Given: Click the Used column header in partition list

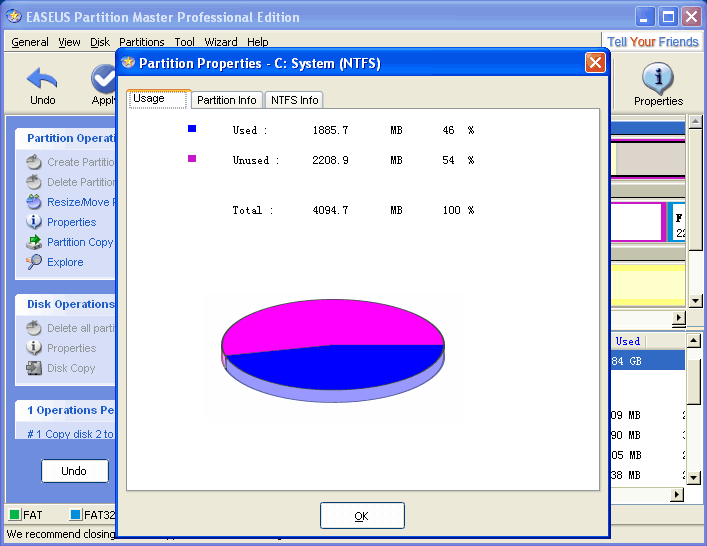Looking at the screenshot, I should [628, 341].
